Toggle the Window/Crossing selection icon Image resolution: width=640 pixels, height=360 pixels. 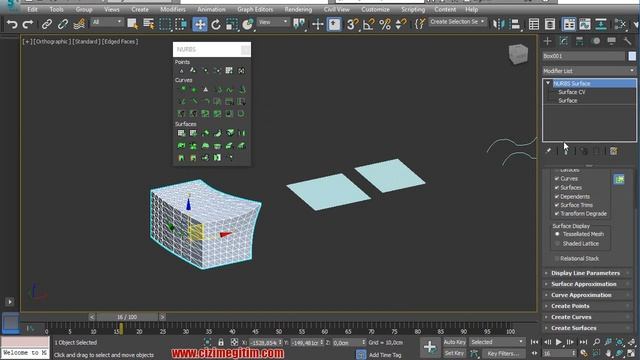coord(181,24)
